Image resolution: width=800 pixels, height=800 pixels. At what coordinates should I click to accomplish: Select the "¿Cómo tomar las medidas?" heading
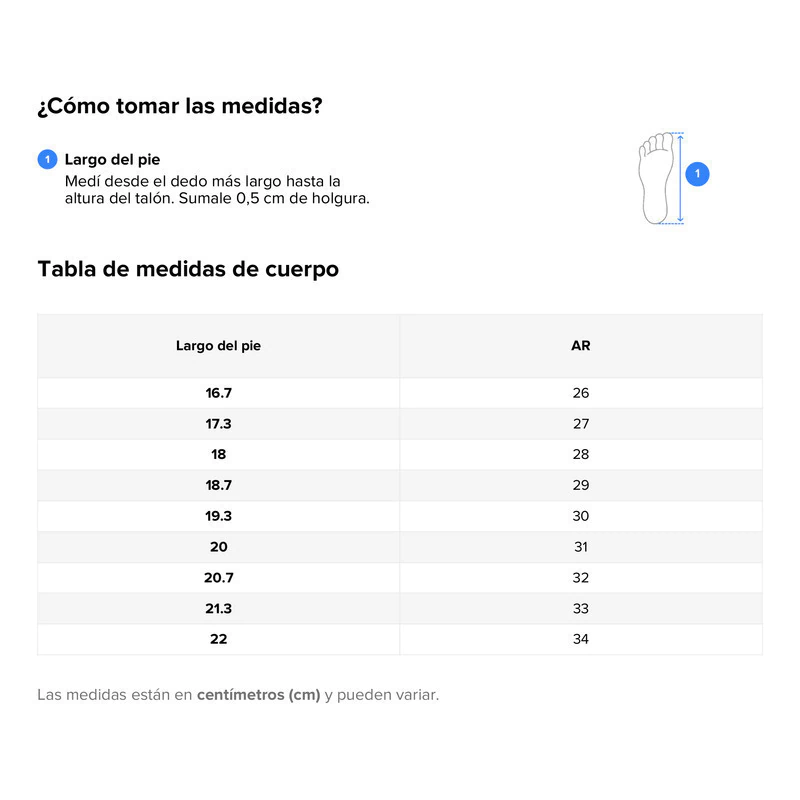pos(180,106)
